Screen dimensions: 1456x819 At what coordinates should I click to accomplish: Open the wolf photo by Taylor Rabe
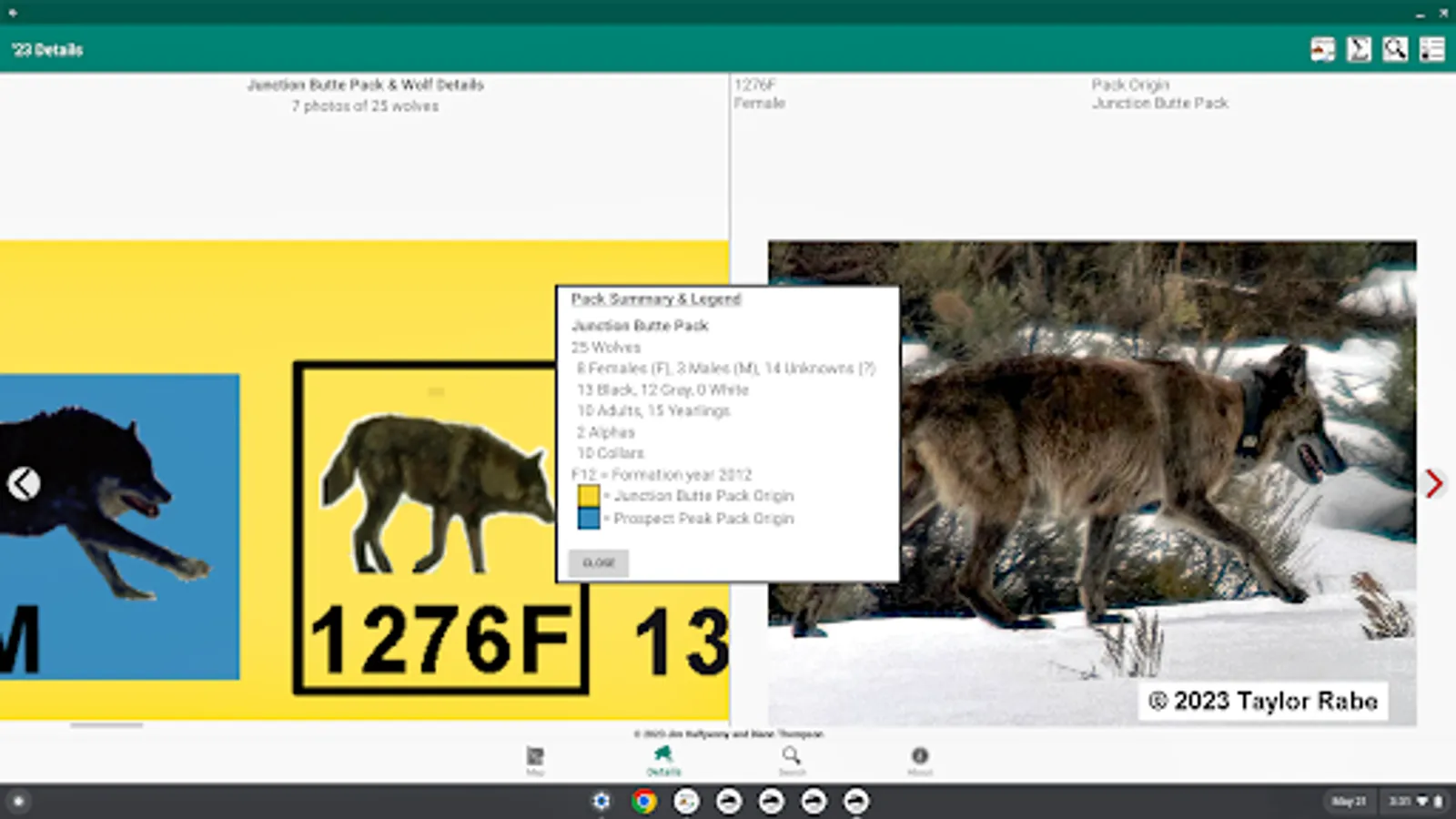pos(1092,482)
